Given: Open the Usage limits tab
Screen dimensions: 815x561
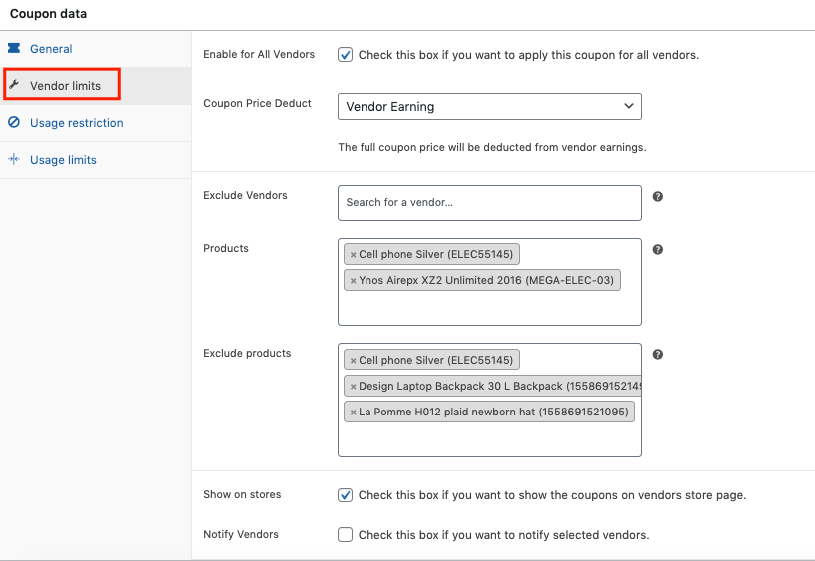Looking at the screenshot, I should 63,160.
